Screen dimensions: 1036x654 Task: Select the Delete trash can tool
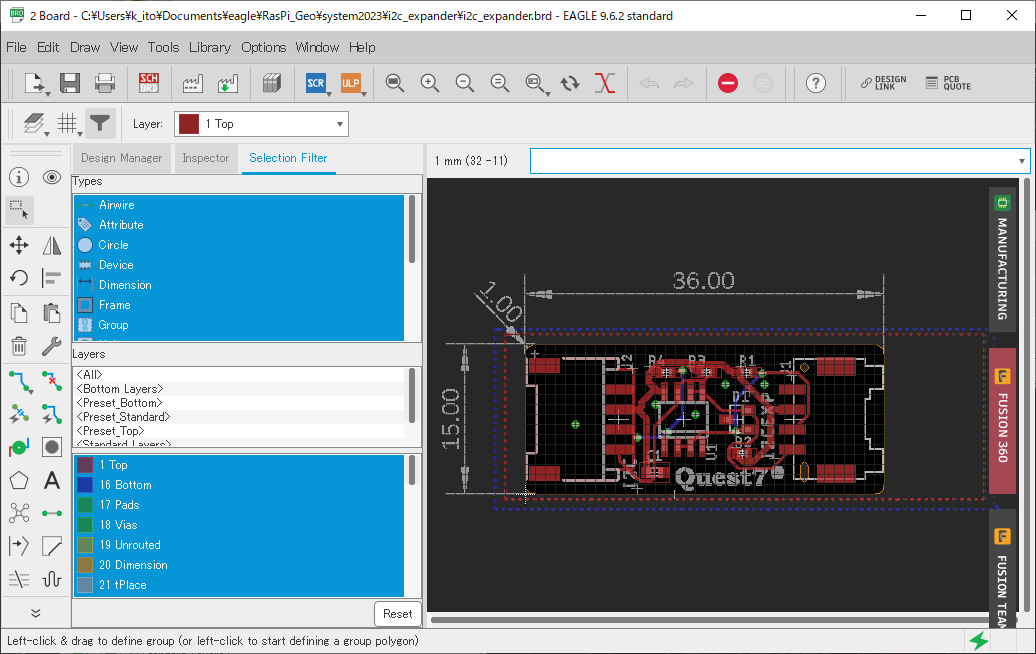(x=19, y=345)
